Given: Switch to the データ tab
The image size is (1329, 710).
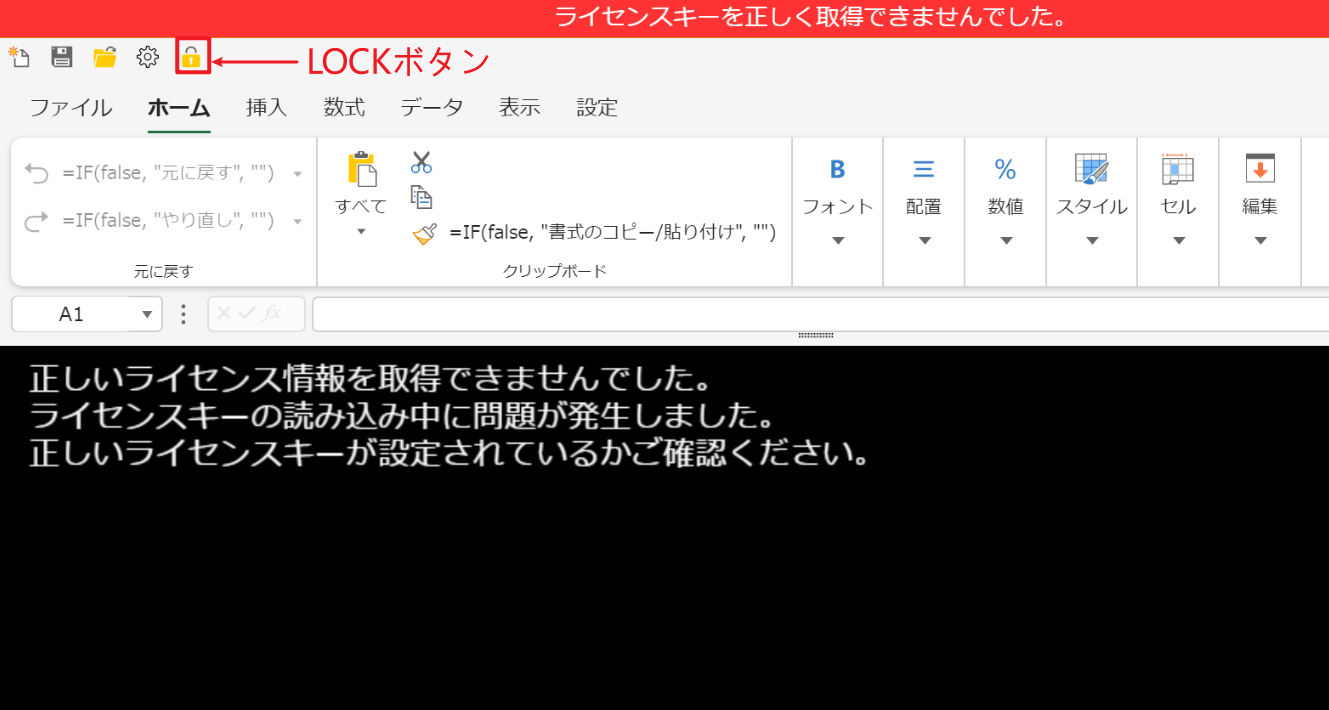Looking at the screenshot, I should pyautogui.click(x=432, y=108).
